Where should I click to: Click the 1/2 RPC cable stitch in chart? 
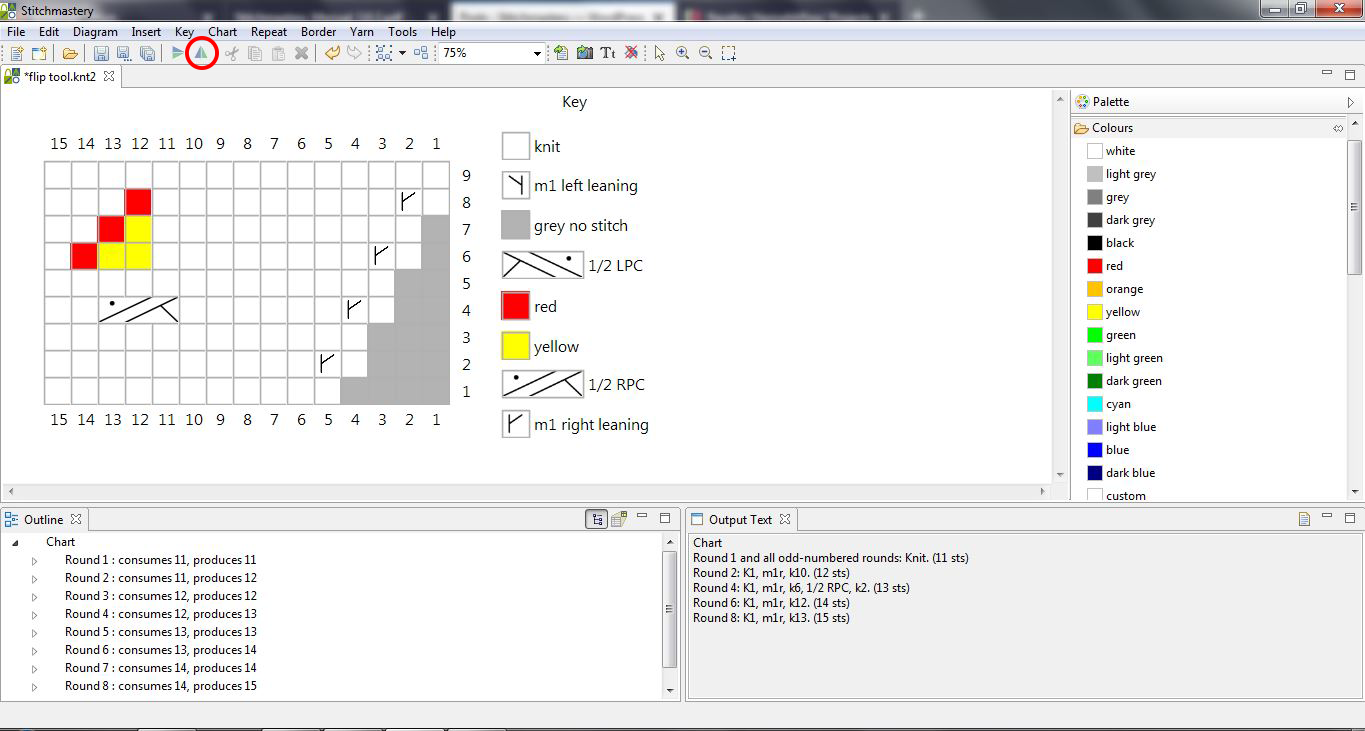138,310
